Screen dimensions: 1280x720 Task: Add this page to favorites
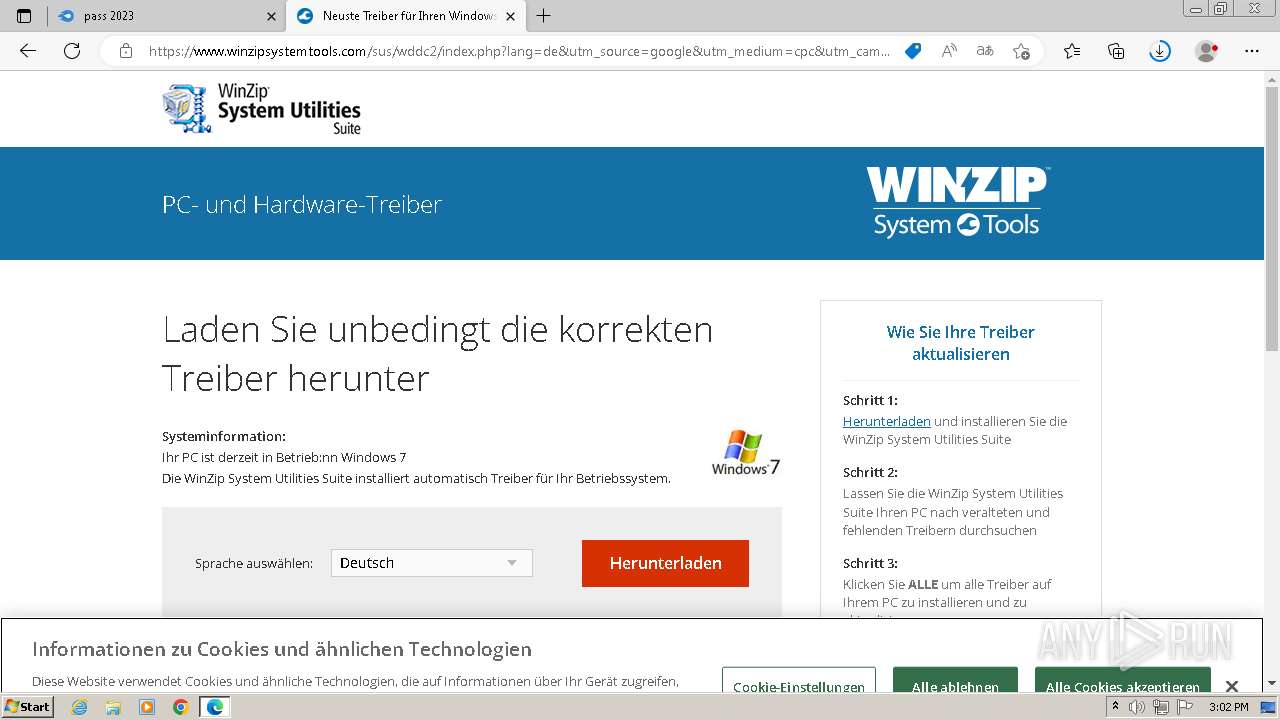tap(1021, 51)
